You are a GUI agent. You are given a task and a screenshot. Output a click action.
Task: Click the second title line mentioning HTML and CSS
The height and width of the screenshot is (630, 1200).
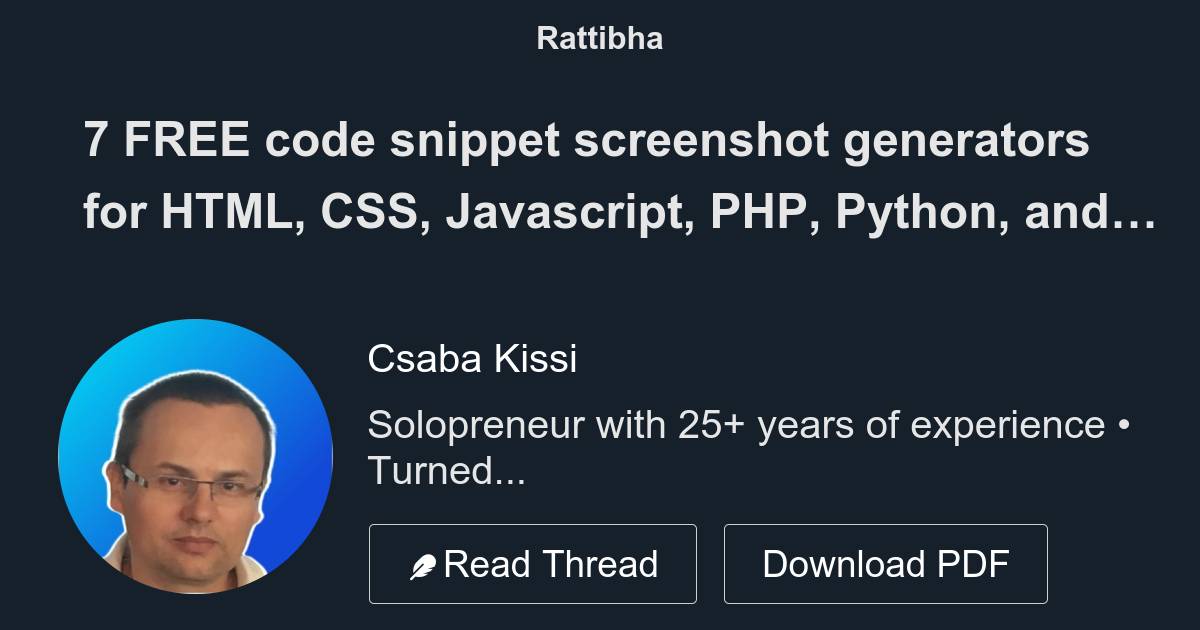click(x=620, y=210)
